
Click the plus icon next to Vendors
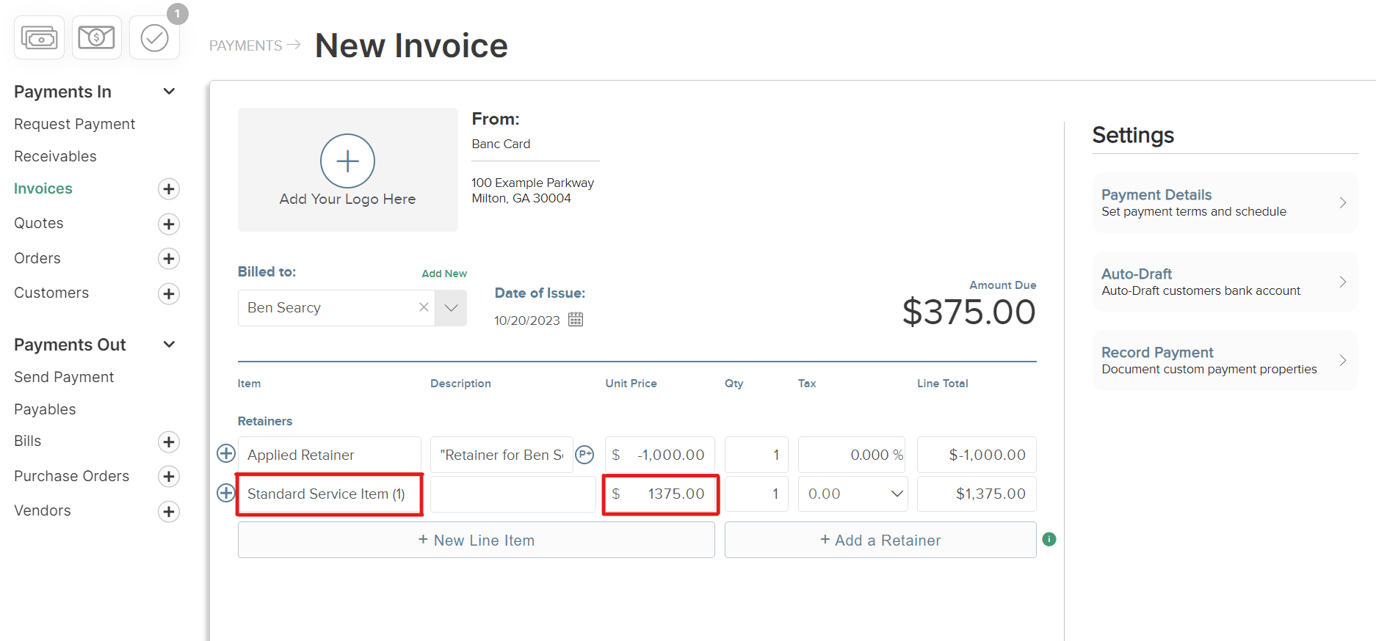tap(168, 511)
